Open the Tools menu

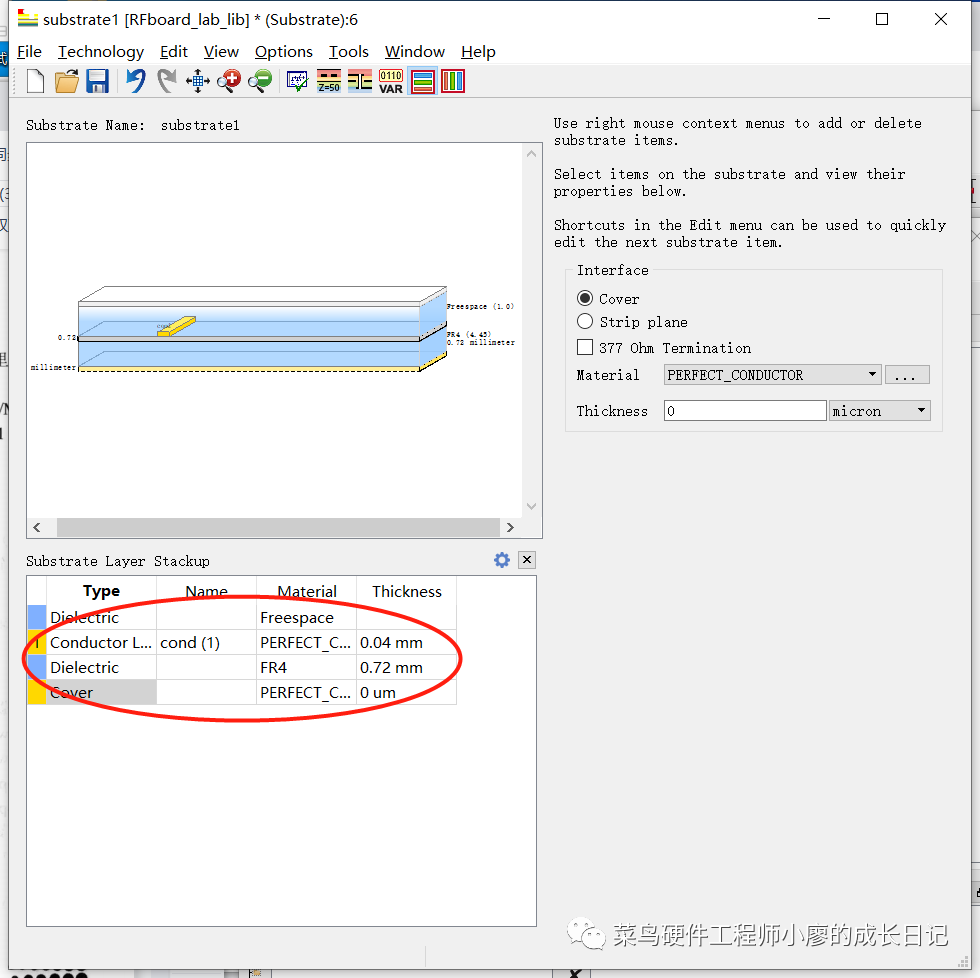pos(349,52)
